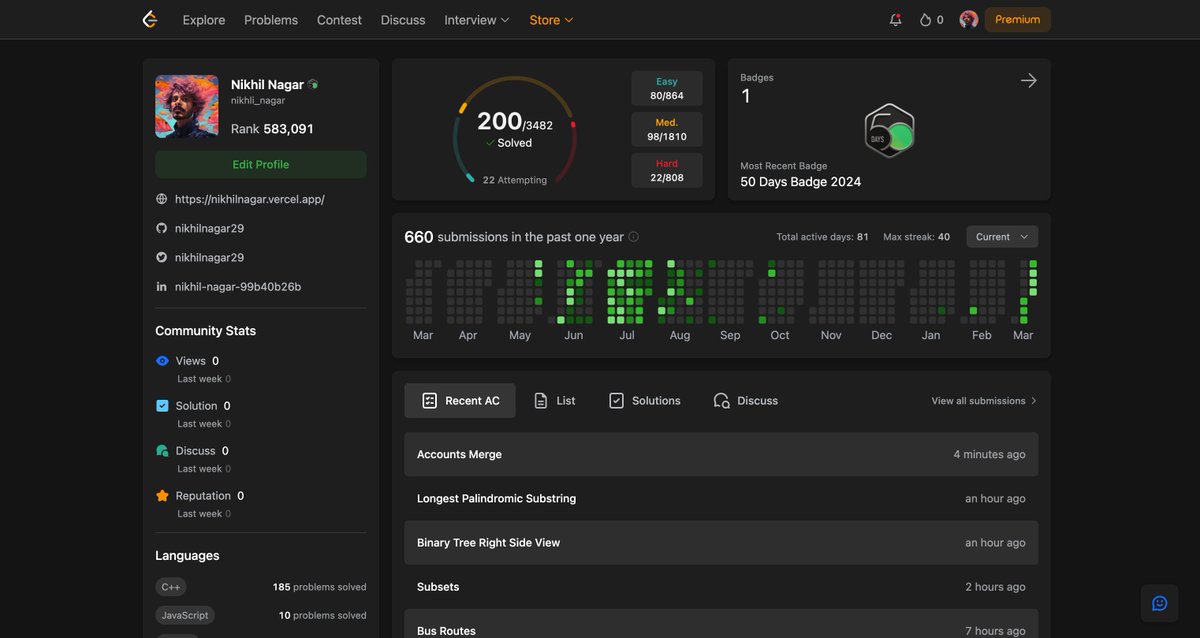Open the Store dropdown menu
Viewport: 1200px width, 638px height.
[x=551, y=20]
